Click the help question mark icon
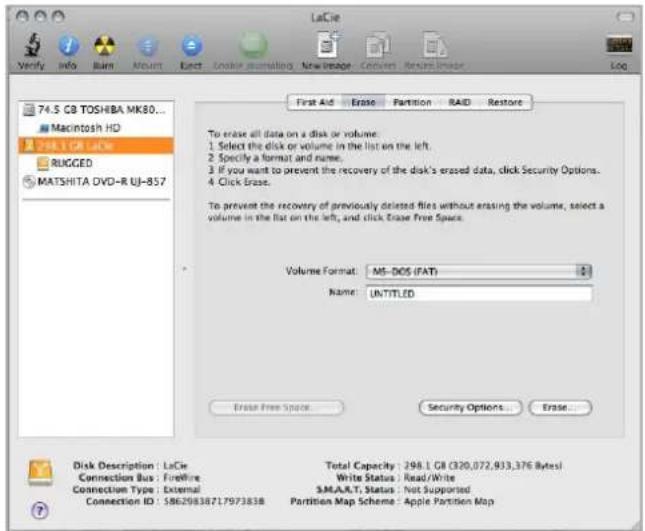 coord(40,510)
